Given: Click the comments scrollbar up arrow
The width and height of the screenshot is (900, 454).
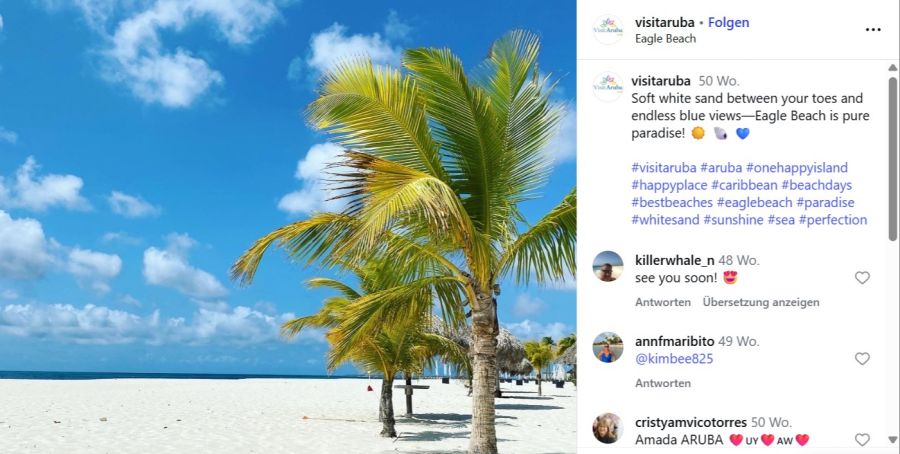Looking at the screenshot, I should tap(893, 68).
